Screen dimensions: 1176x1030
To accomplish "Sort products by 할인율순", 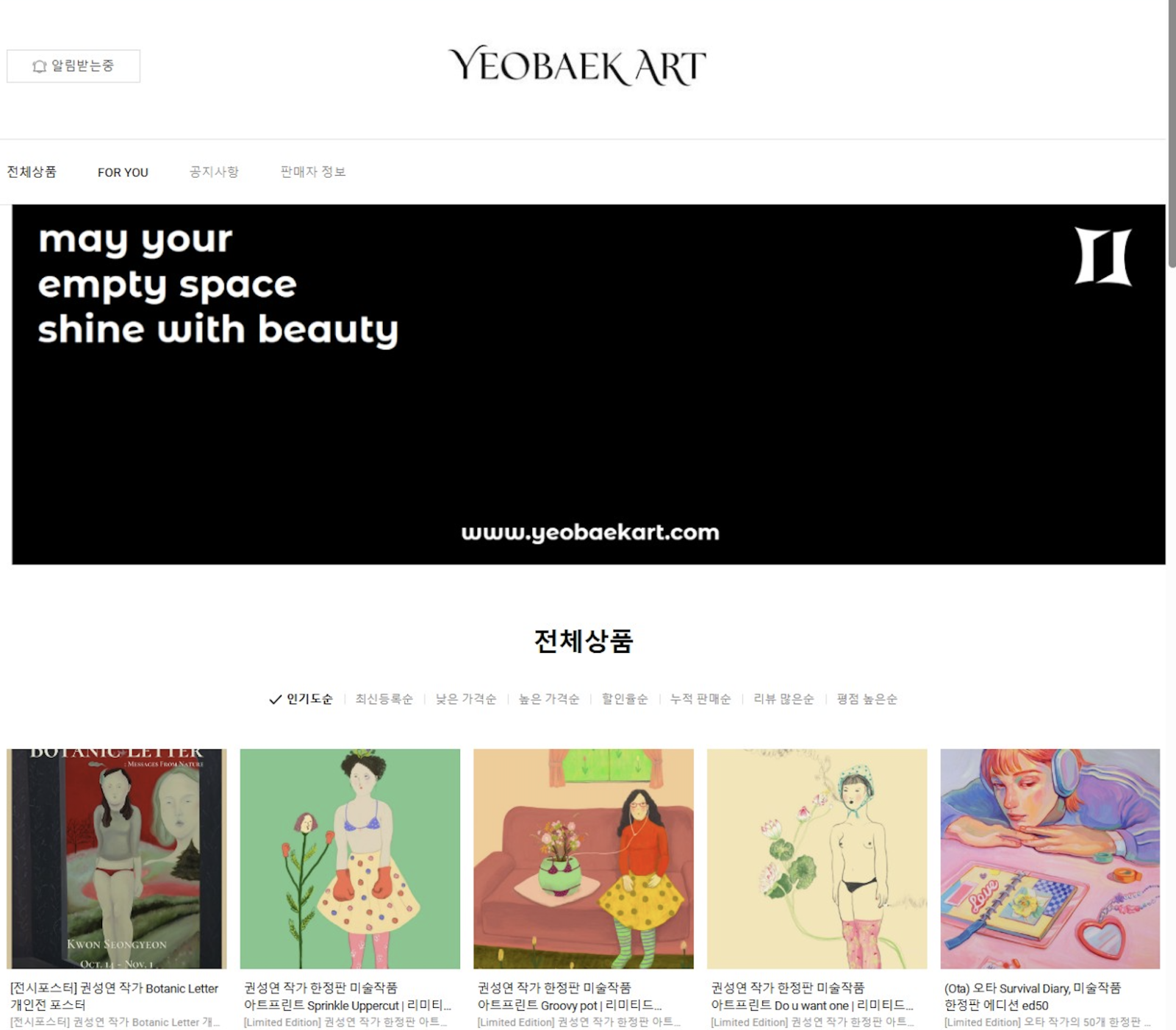I will 625,698.
